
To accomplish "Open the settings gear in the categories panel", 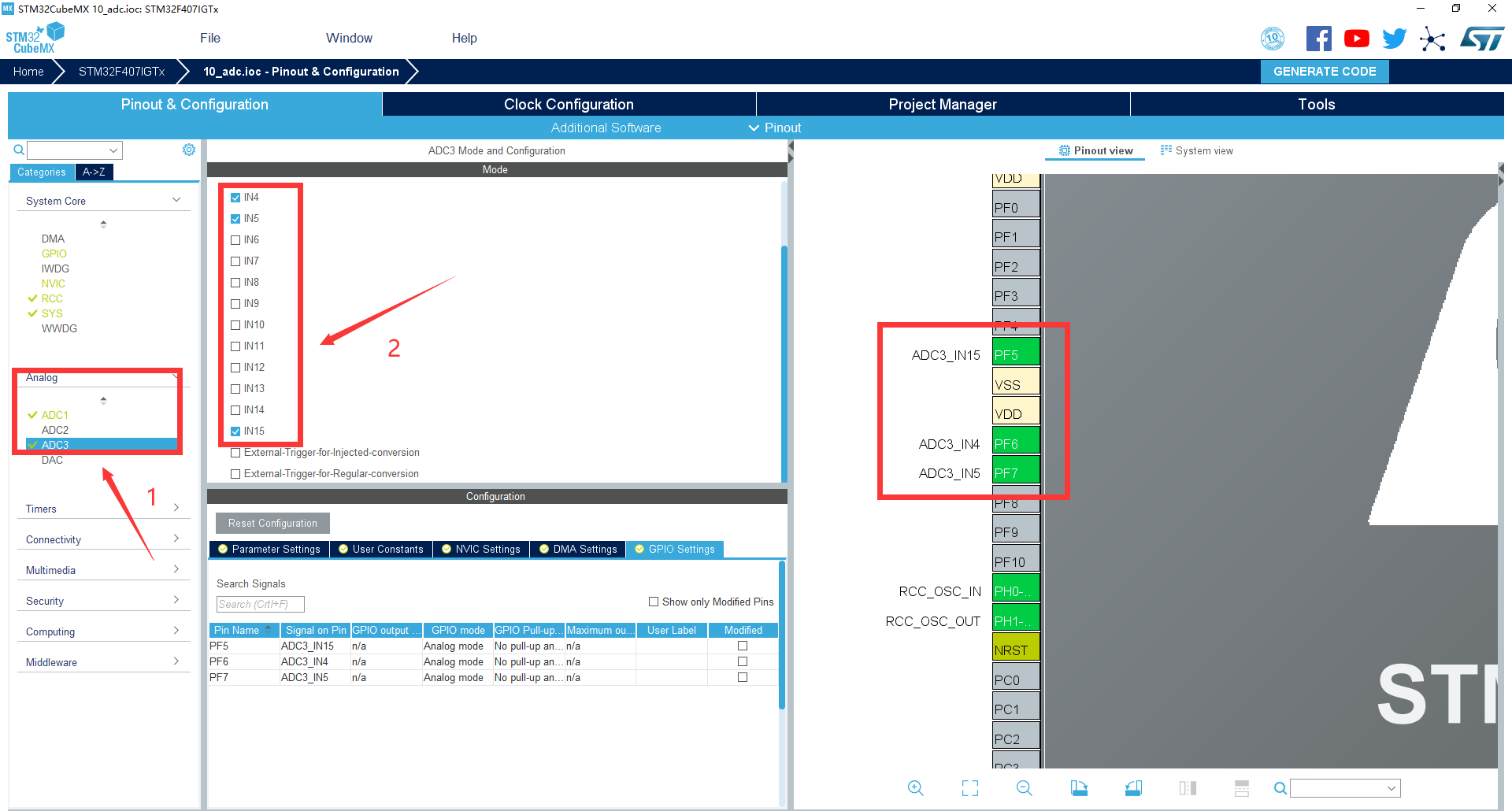I will pos(189,150).
